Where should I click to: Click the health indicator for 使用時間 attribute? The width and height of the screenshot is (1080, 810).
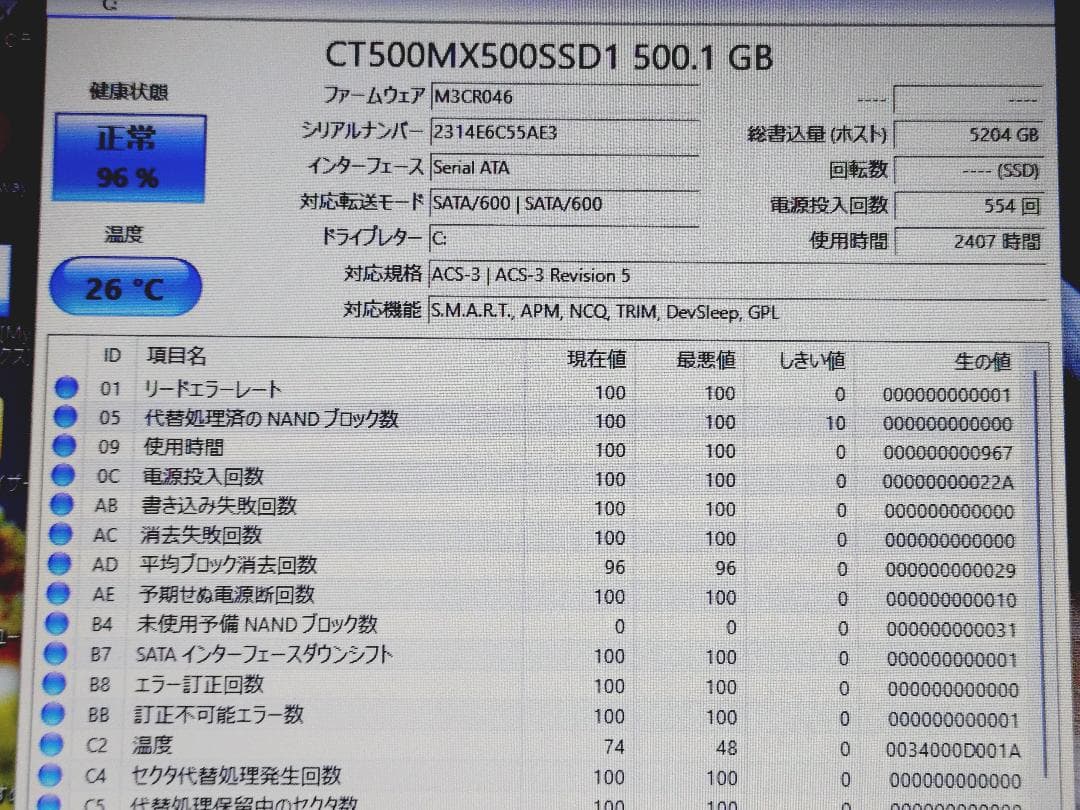(65, 448)
